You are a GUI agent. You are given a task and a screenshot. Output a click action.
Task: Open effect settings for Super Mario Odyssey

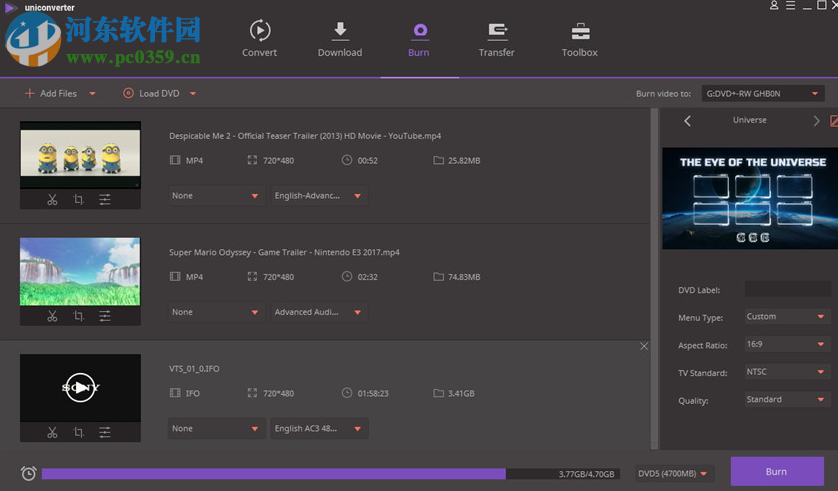[105, 316]
